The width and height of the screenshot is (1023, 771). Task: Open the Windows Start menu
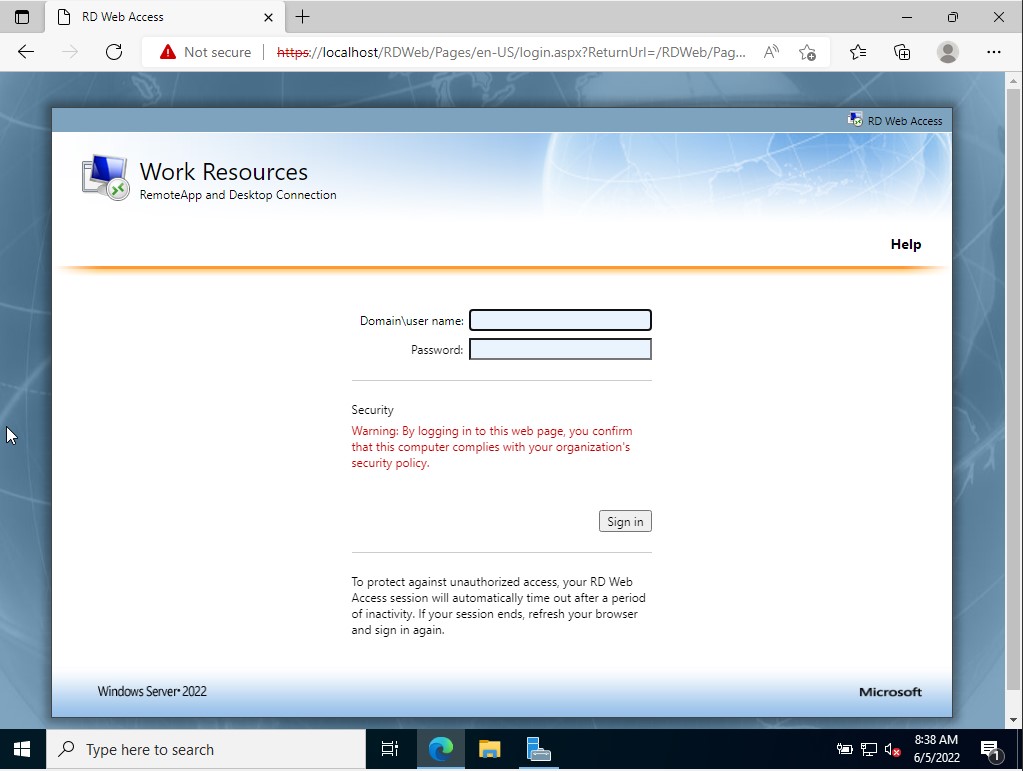click(22, 749)
